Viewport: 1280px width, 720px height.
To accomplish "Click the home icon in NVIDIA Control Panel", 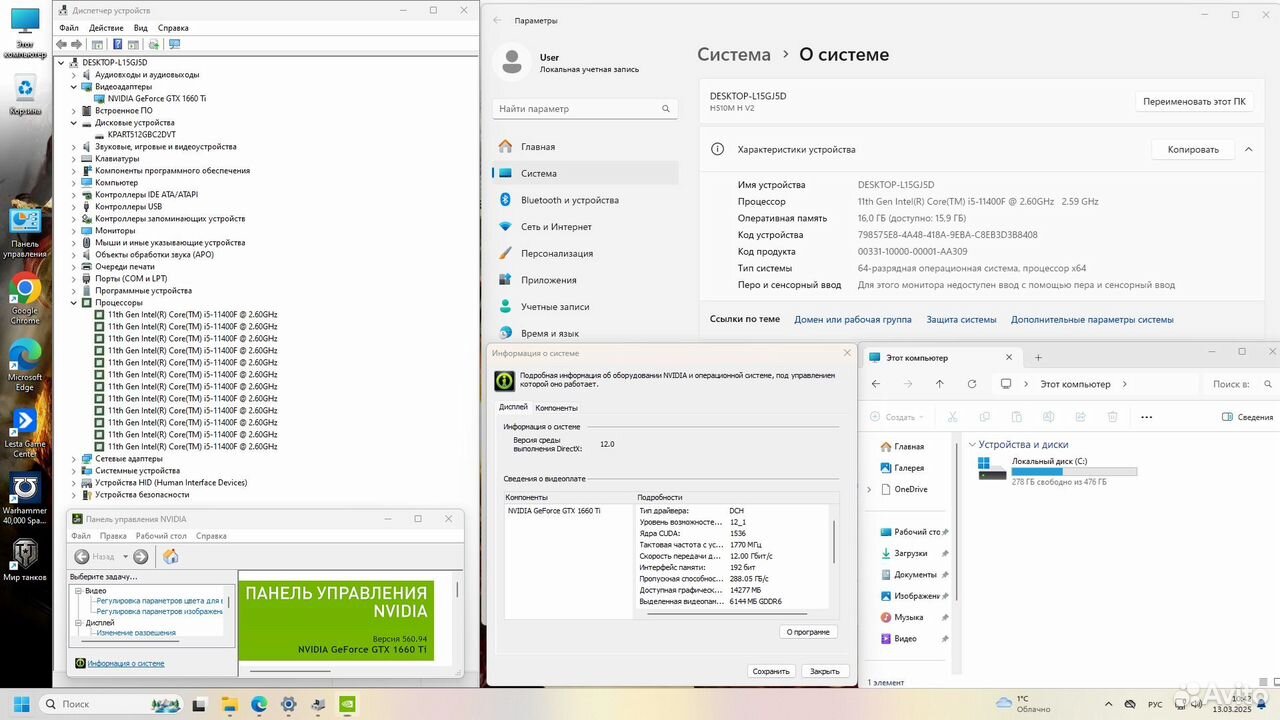I will [x=170, y=556].
